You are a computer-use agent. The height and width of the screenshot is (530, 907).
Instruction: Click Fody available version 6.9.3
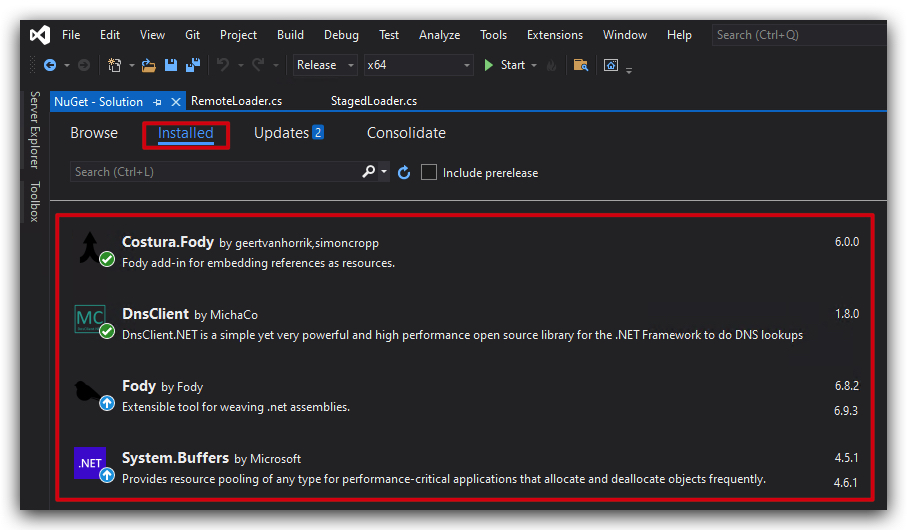(x=846, y=411)
